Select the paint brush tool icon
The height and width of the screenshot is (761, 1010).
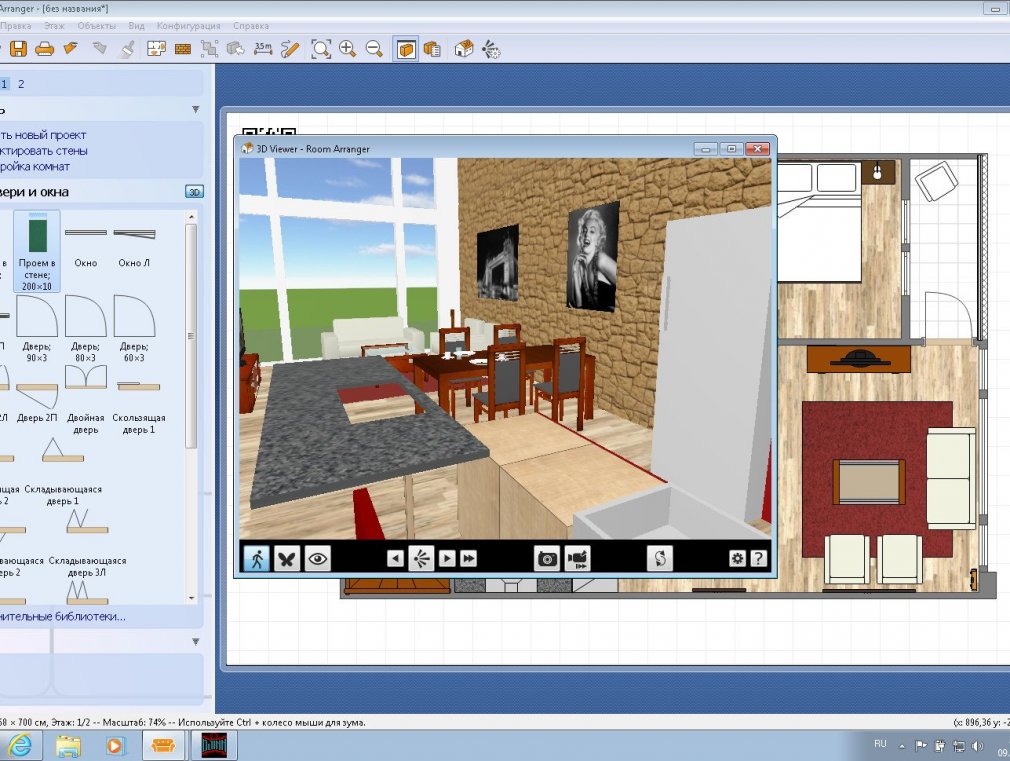click(128, 50)
